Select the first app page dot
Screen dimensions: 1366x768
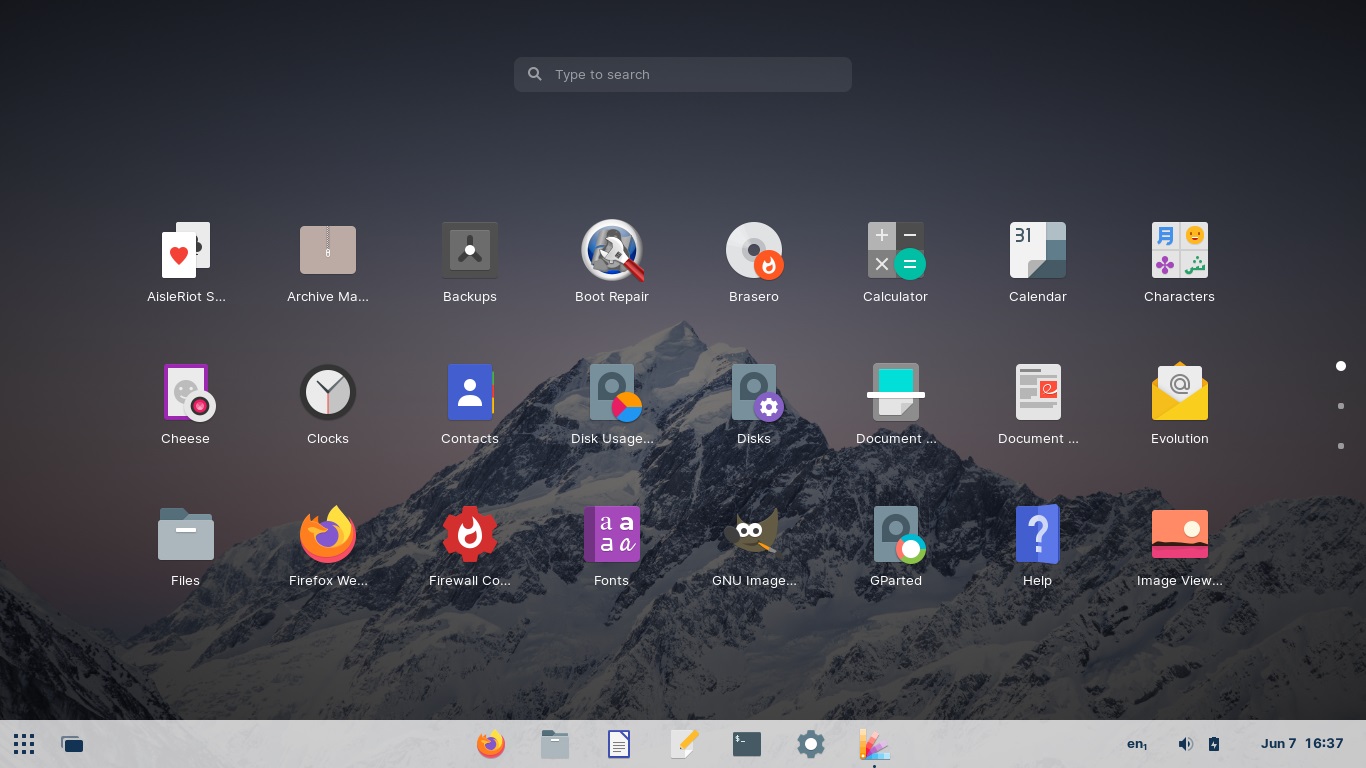(1341, 366)
